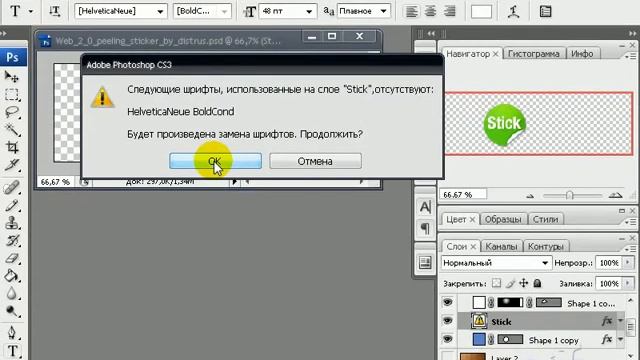Open the Заливка fill slider arrow
The image size is (640, 360).
(x=628, y=283)
